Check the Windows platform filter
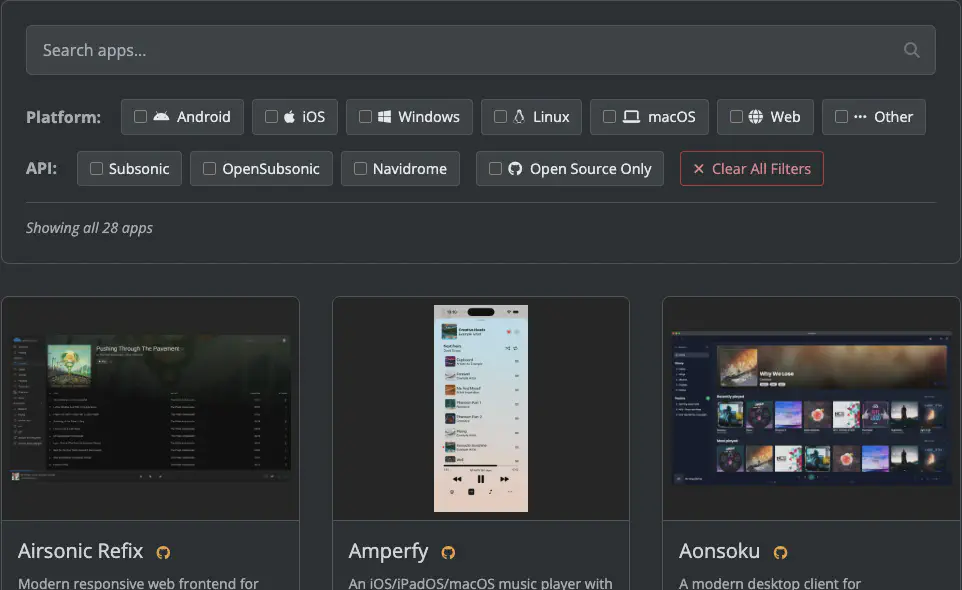Screen dimensions: 962x590 pos(365,117)
